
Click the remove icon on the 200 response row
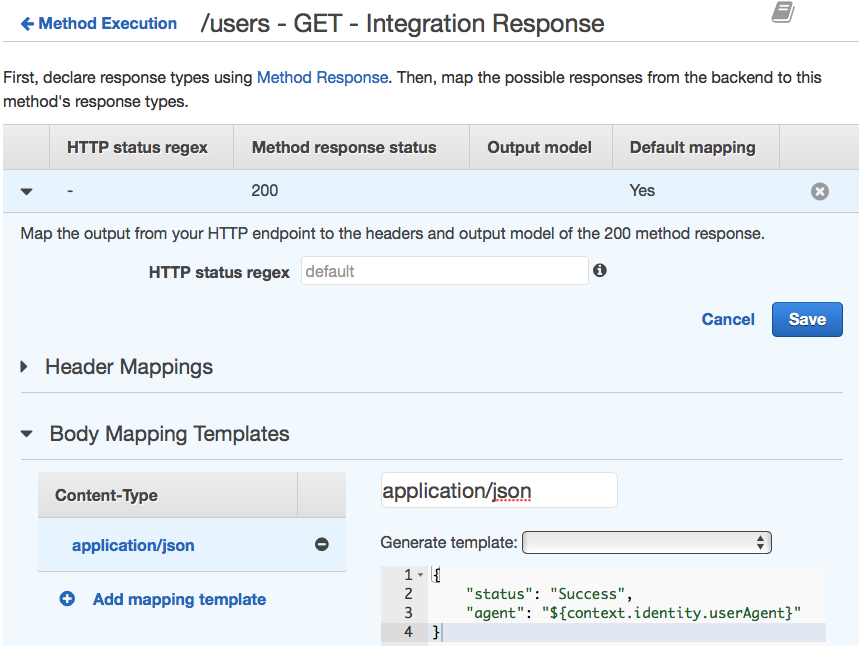pyautogui.click(x=819, y=191)
